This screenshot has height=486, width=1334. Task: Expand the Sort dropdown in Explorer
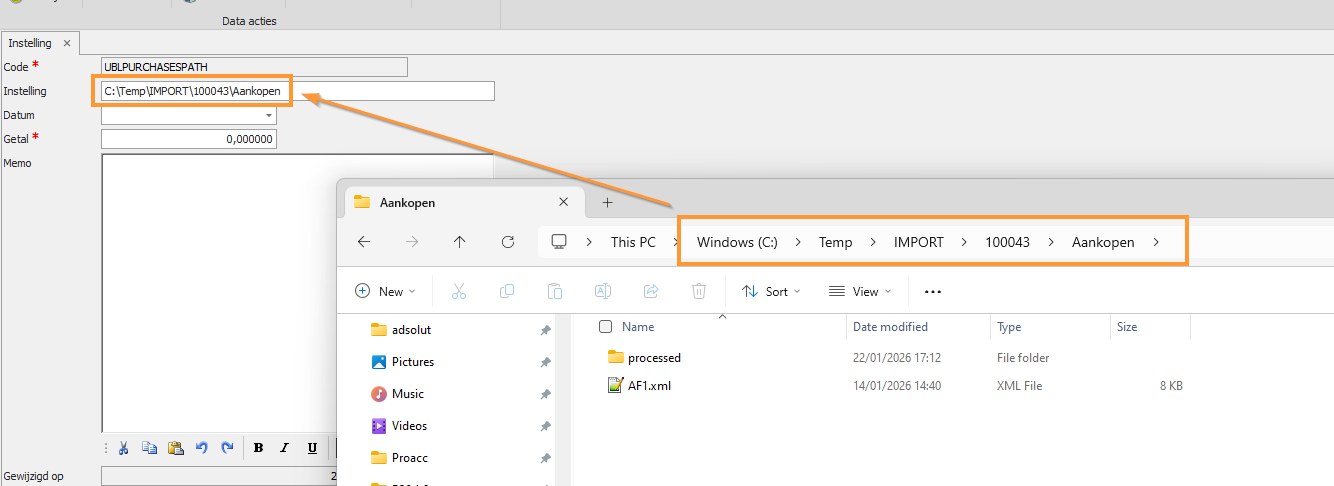(771, 292)
